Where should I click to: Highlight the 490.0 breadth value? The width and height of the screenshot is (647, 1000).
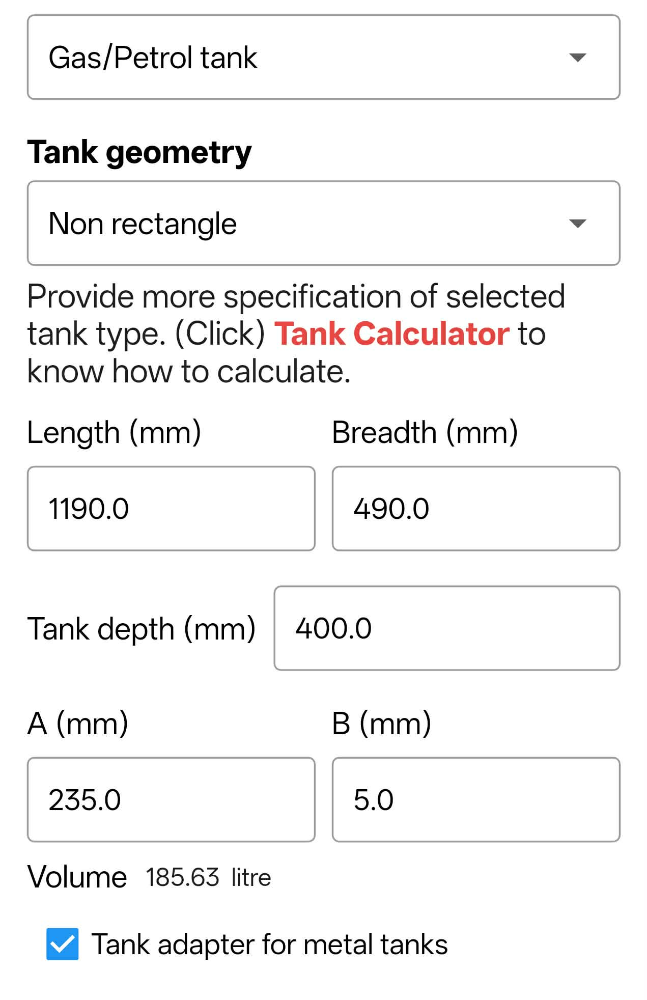pyautogui.click(x=390, y=508)
